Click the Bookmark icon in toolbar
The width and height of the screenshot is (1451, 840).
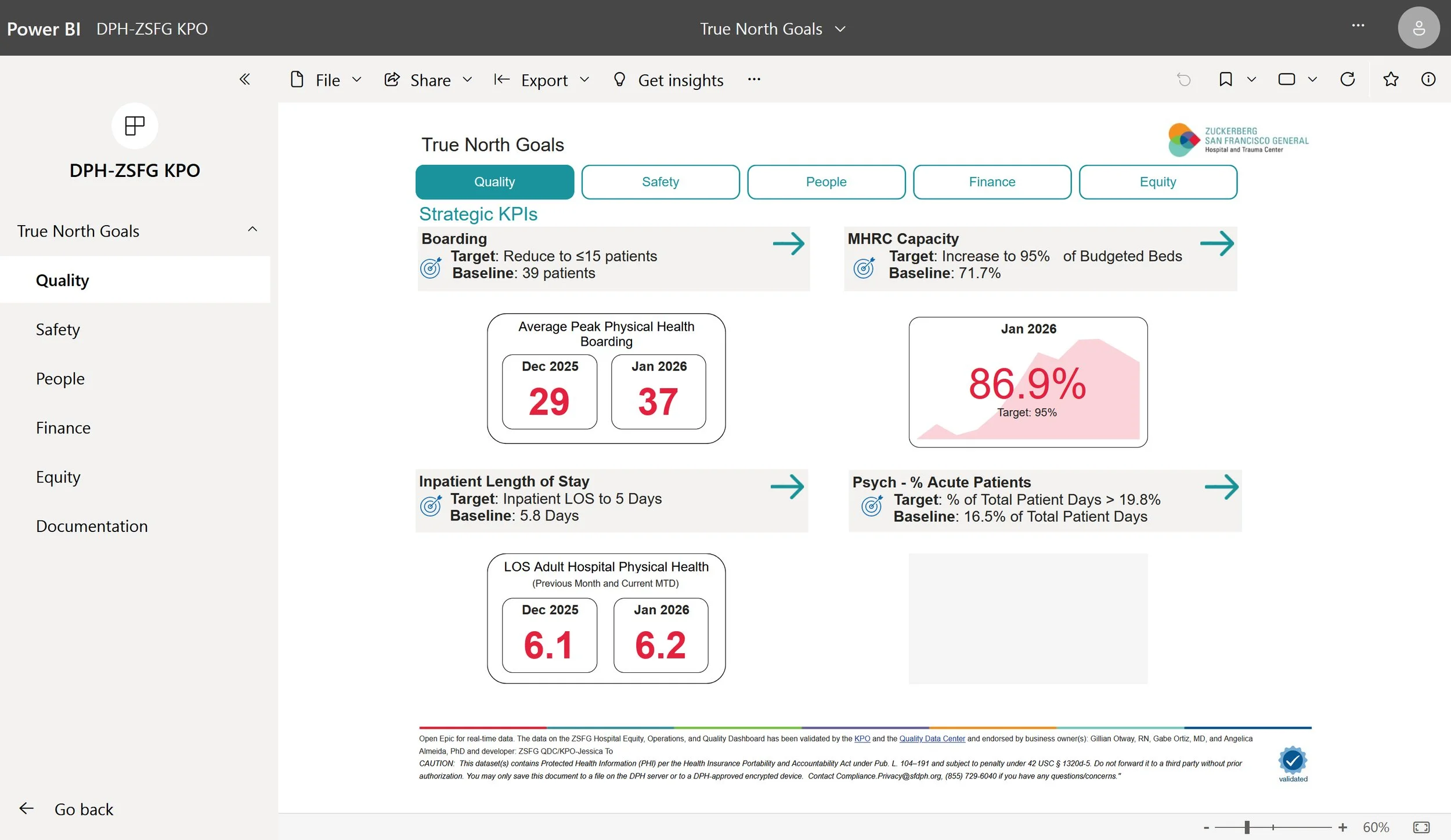pos(1225,79)
